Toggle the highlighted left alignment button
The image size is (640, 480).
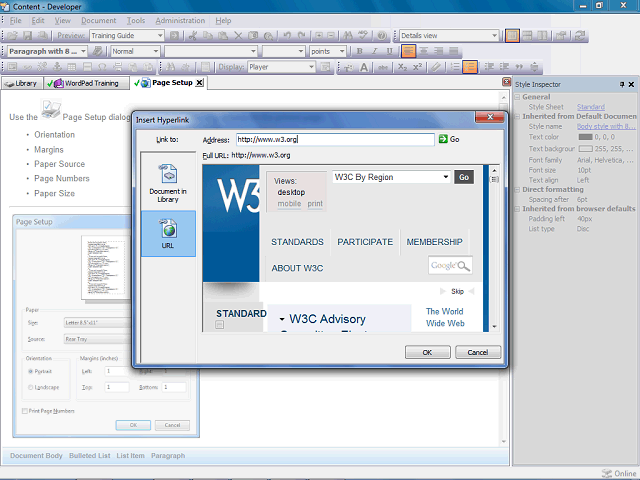(x=408, y=51)
